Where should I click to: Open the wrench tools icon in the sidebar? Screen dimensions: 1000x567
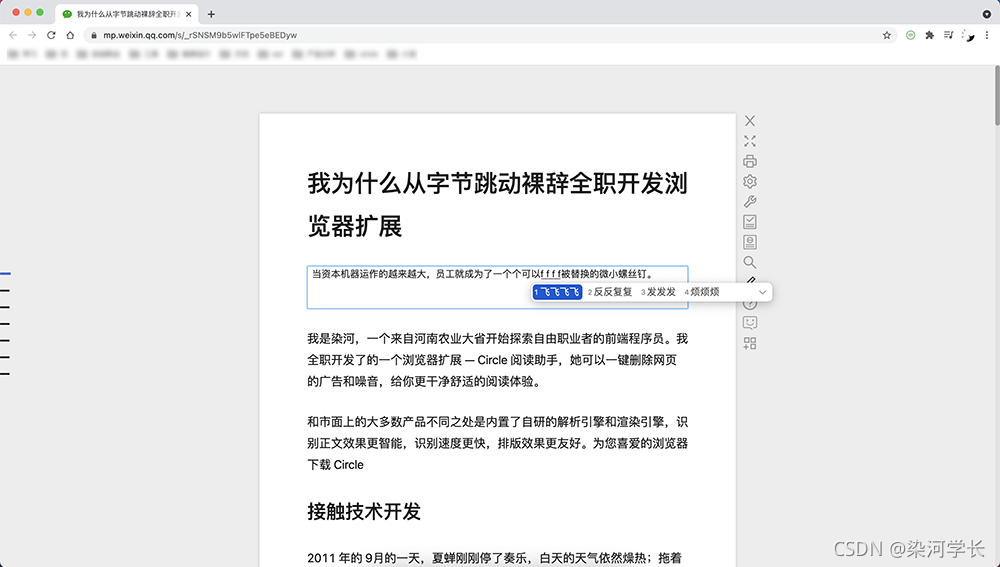coord(750,202)
